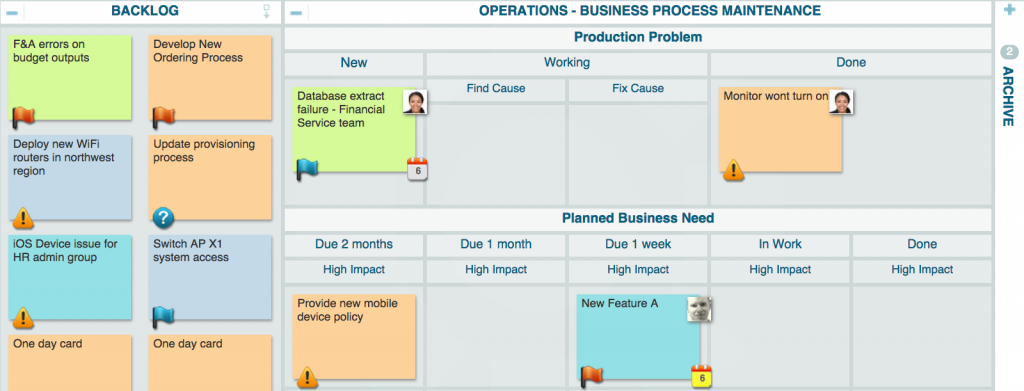
Task: Click the blue question mark on Update provisioning card
Action: [x=163, y=217]
